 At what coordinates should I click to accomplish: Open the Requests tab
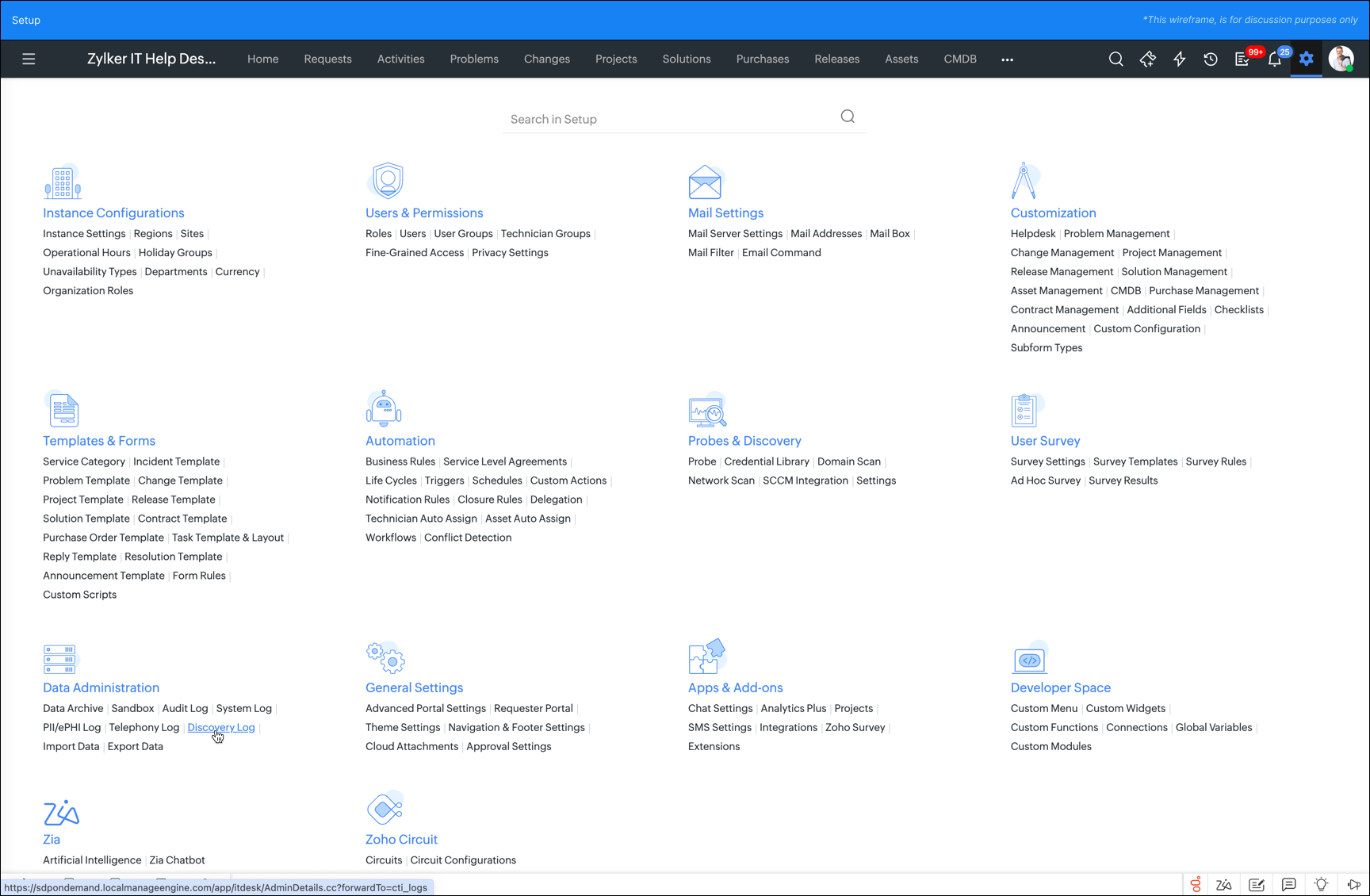(327, 59)
